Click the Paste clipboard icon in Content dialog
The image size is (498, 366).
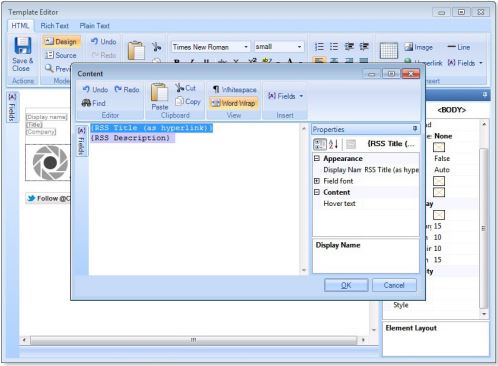[x=159, y=92]
